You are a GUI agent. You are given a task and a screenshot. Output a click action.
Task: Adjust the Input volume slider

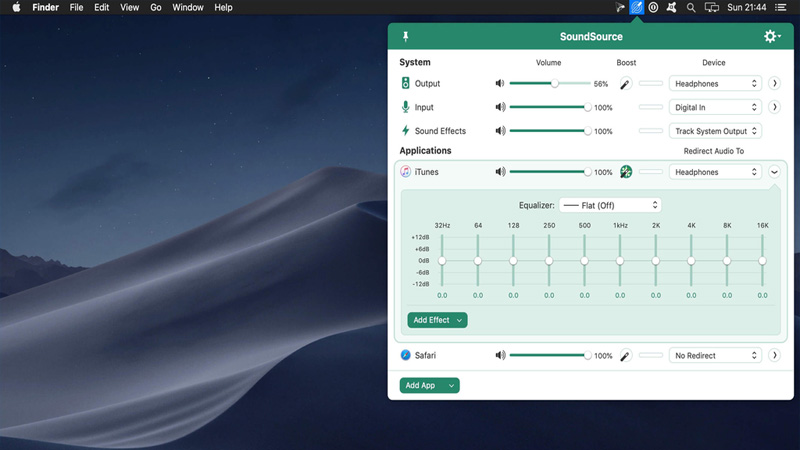550,107
